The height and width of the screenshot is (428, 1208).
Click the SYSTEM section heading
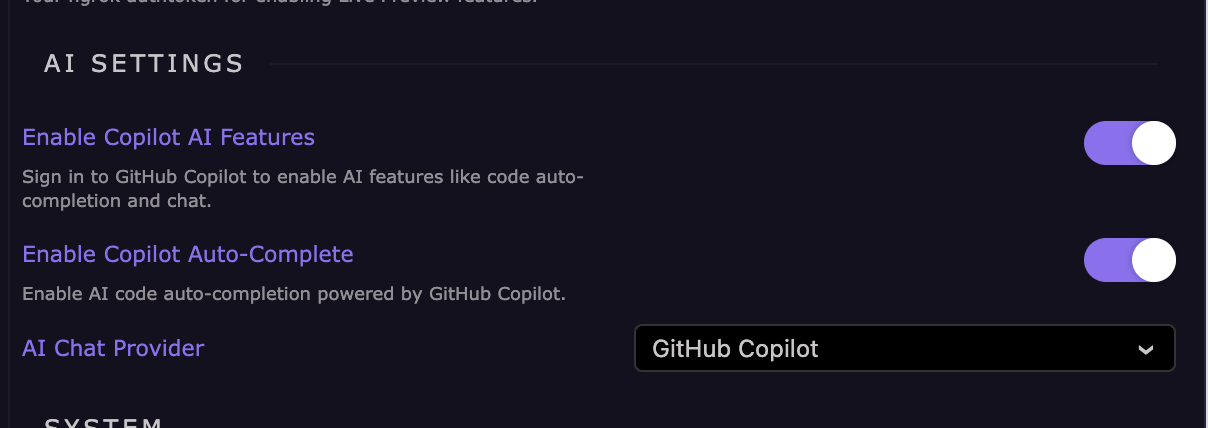[x=104, y=423]
